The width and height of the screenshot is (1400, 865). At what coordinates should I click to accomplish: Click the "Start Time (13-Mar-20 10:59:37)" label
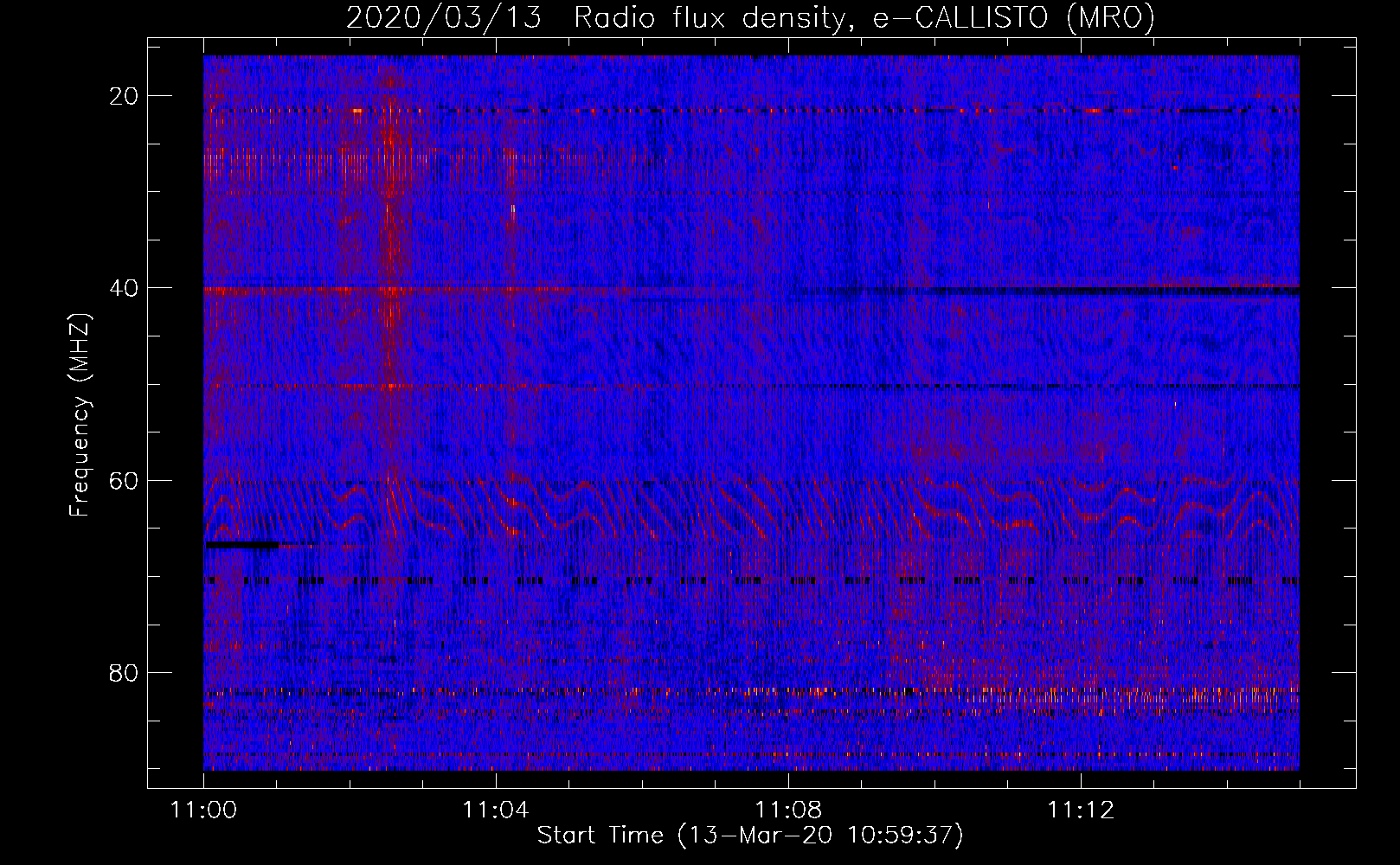[x=750, y=836]
